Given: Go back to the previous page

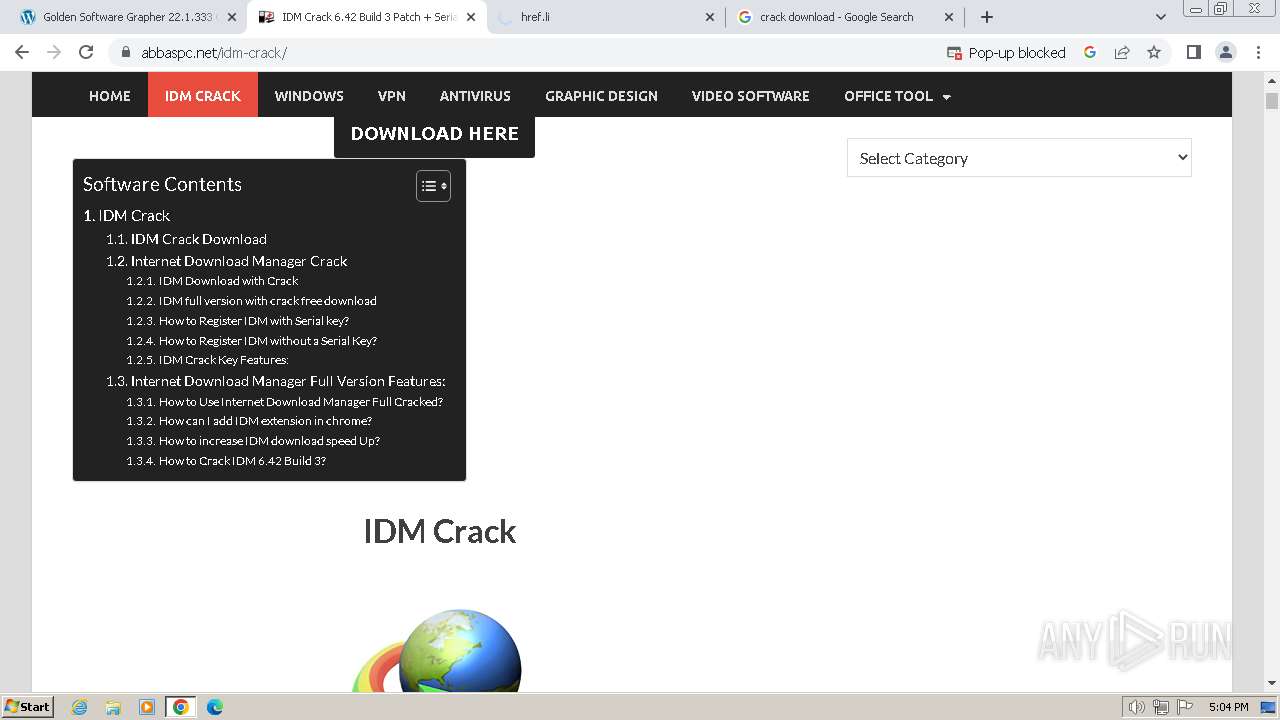Looking at the screenshot, I should (22, 53).
